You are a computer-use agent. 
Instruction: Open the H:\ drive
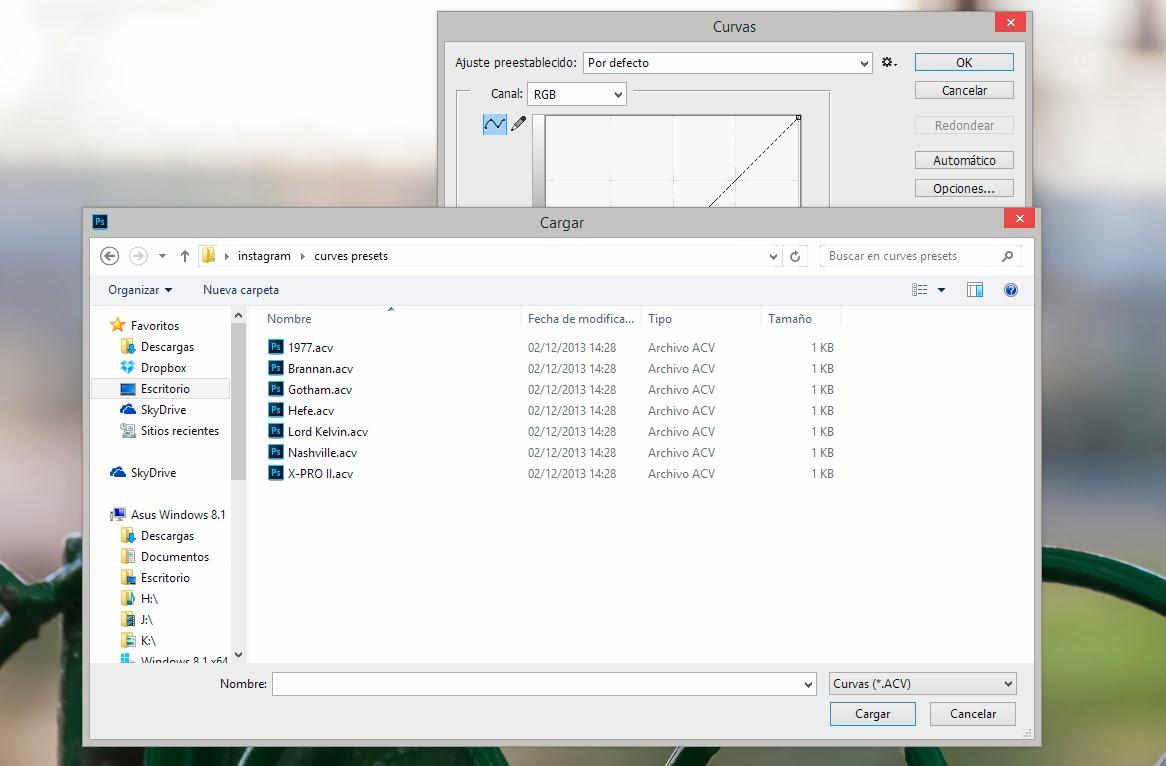pos(139,599)
